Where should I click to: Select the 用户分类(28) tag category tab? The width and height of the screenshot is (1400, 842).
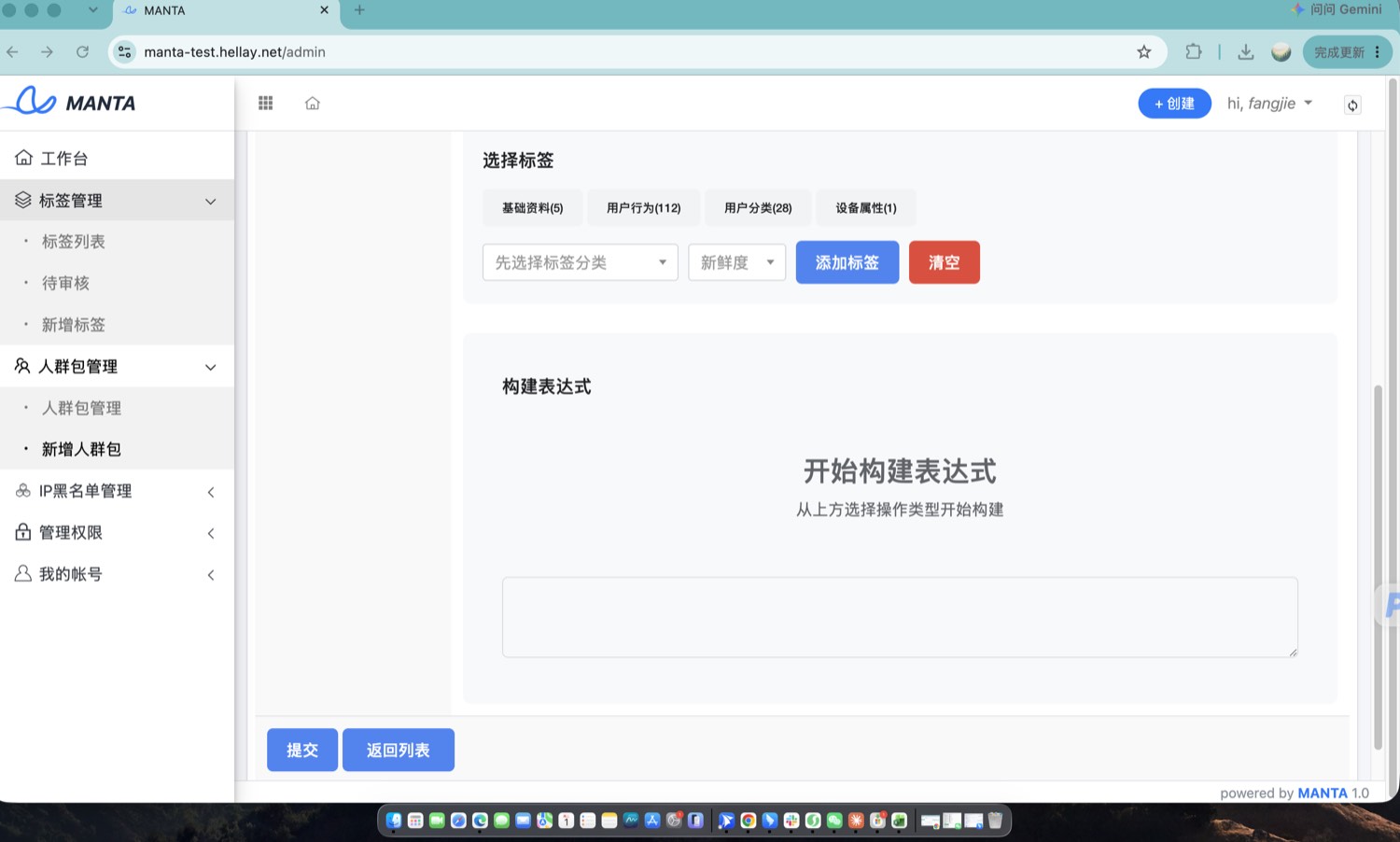pos(758,208)
